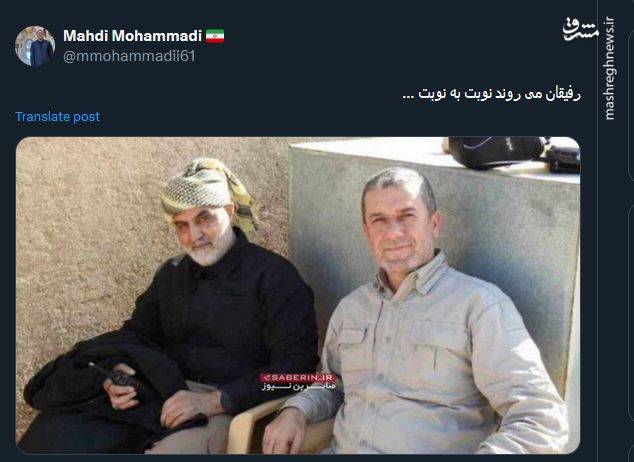Open the embedded photo of two seated men
The width and height of the screenshot is (634, 462).
point(298,295)
